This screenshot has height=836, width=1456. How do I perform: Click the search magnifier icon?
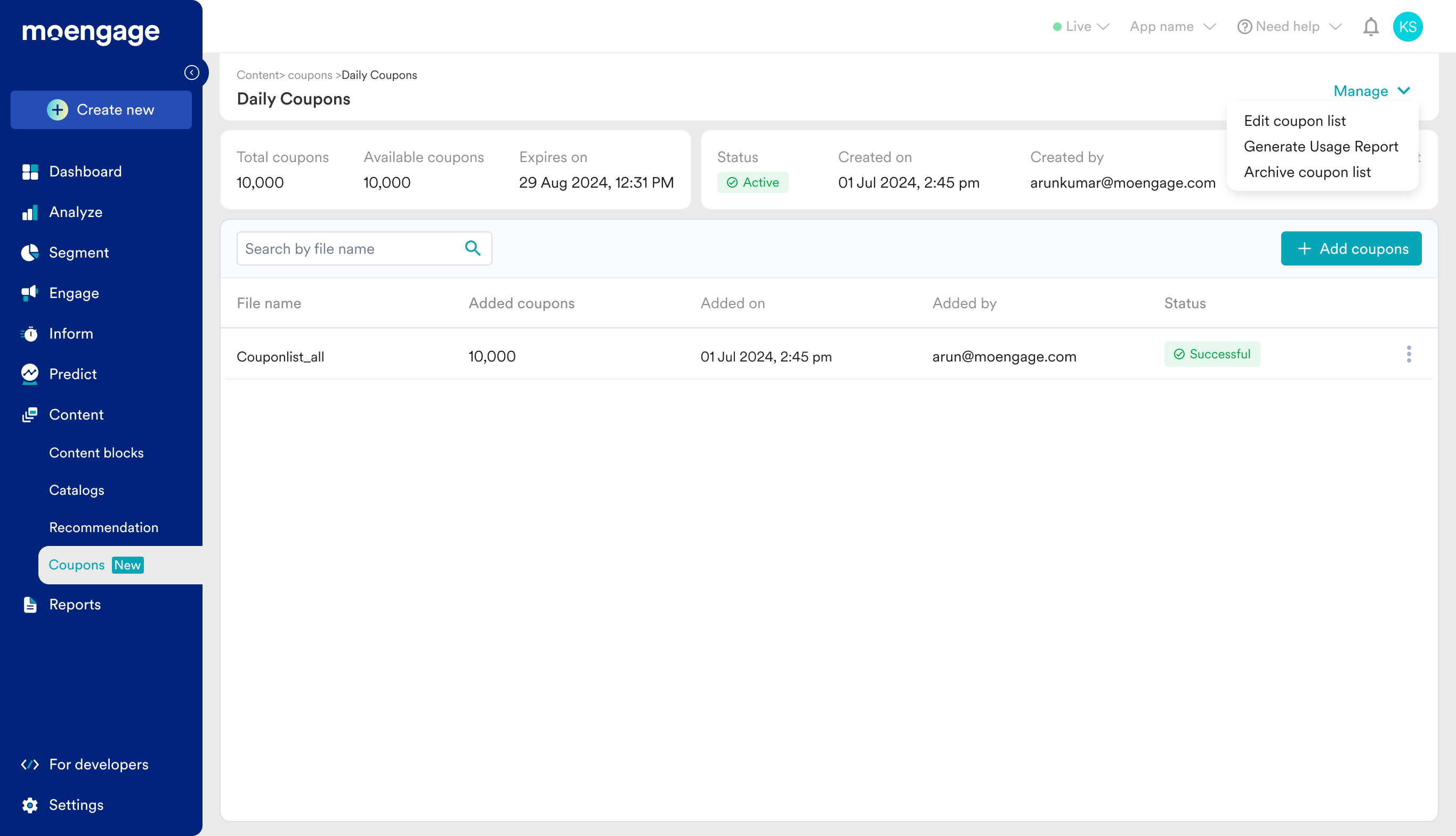(x=472, y=248)
